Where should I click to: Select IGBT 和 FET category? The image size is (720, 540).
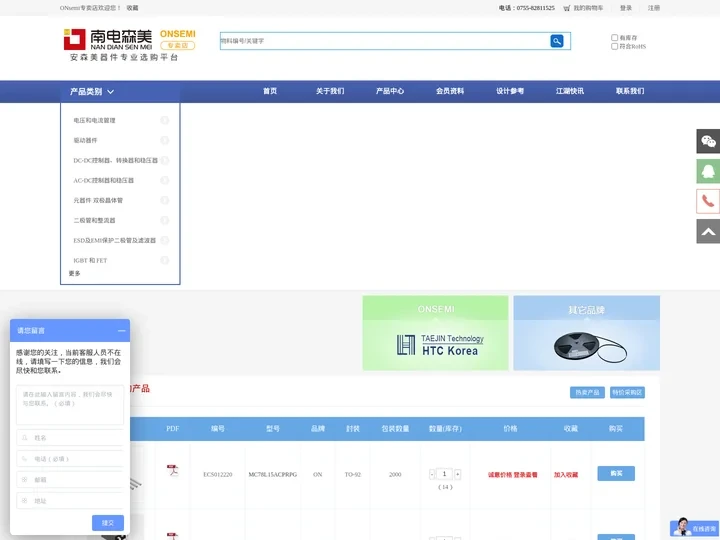coord(90,260)
